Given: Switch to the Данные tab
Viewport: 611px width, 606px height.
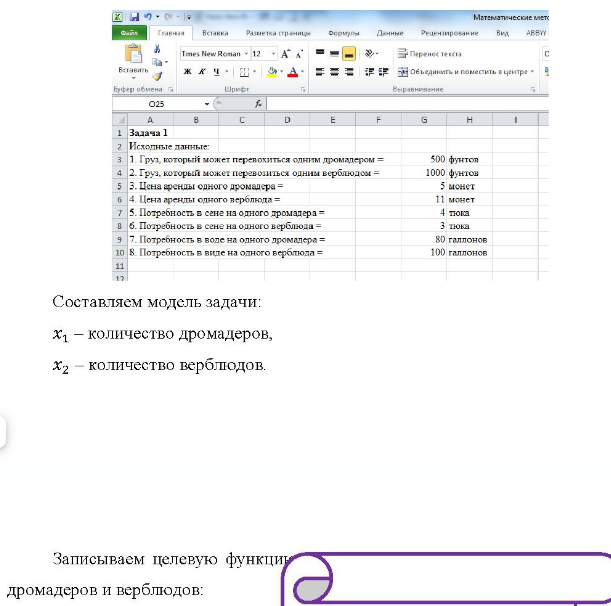Looking at the screenshot, I should (x=390, y=33).
